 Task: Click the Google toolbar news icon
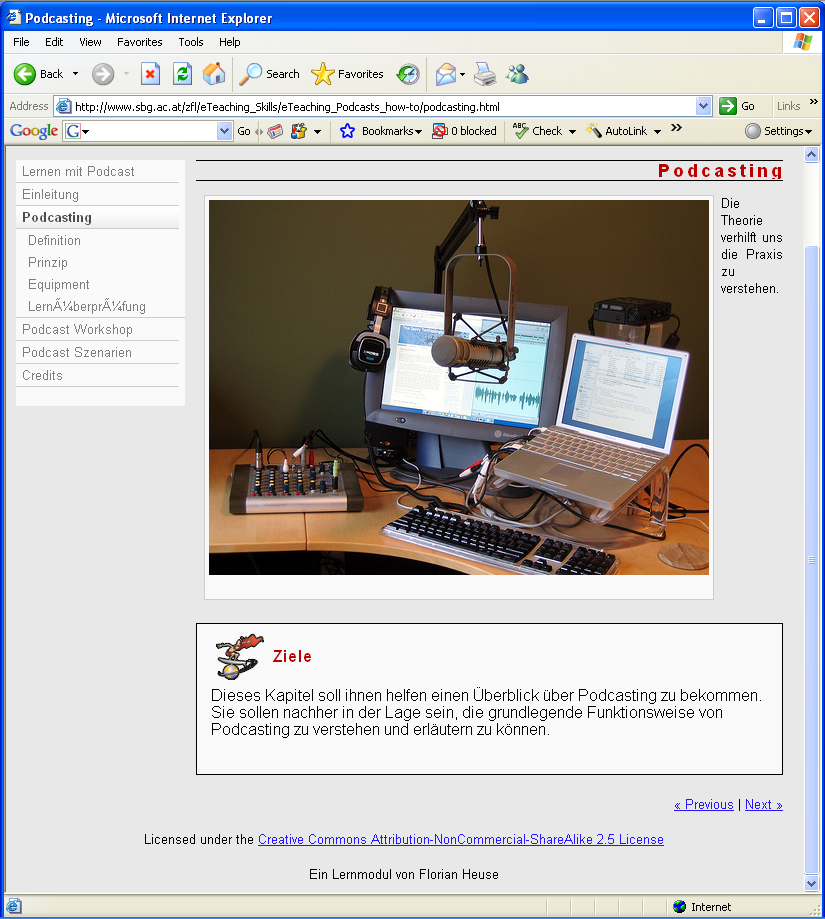275,131
